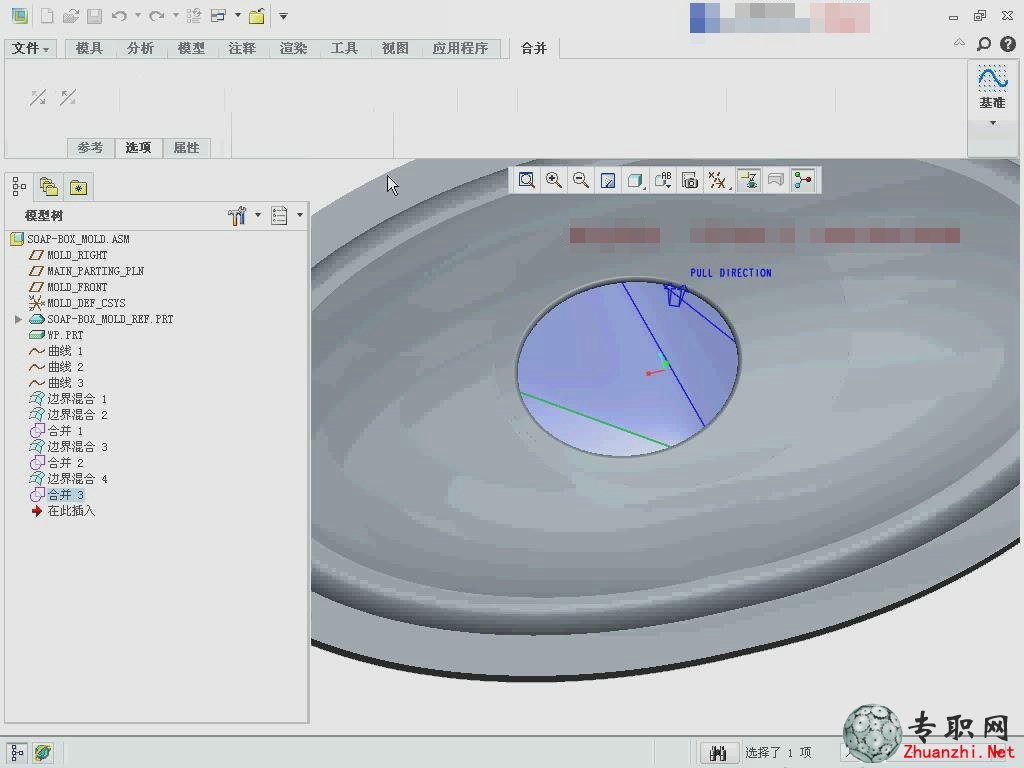Select MAIN_PARTING_PLN datum plane
The image size is (1024, 768).
click(x=95, y=271)
